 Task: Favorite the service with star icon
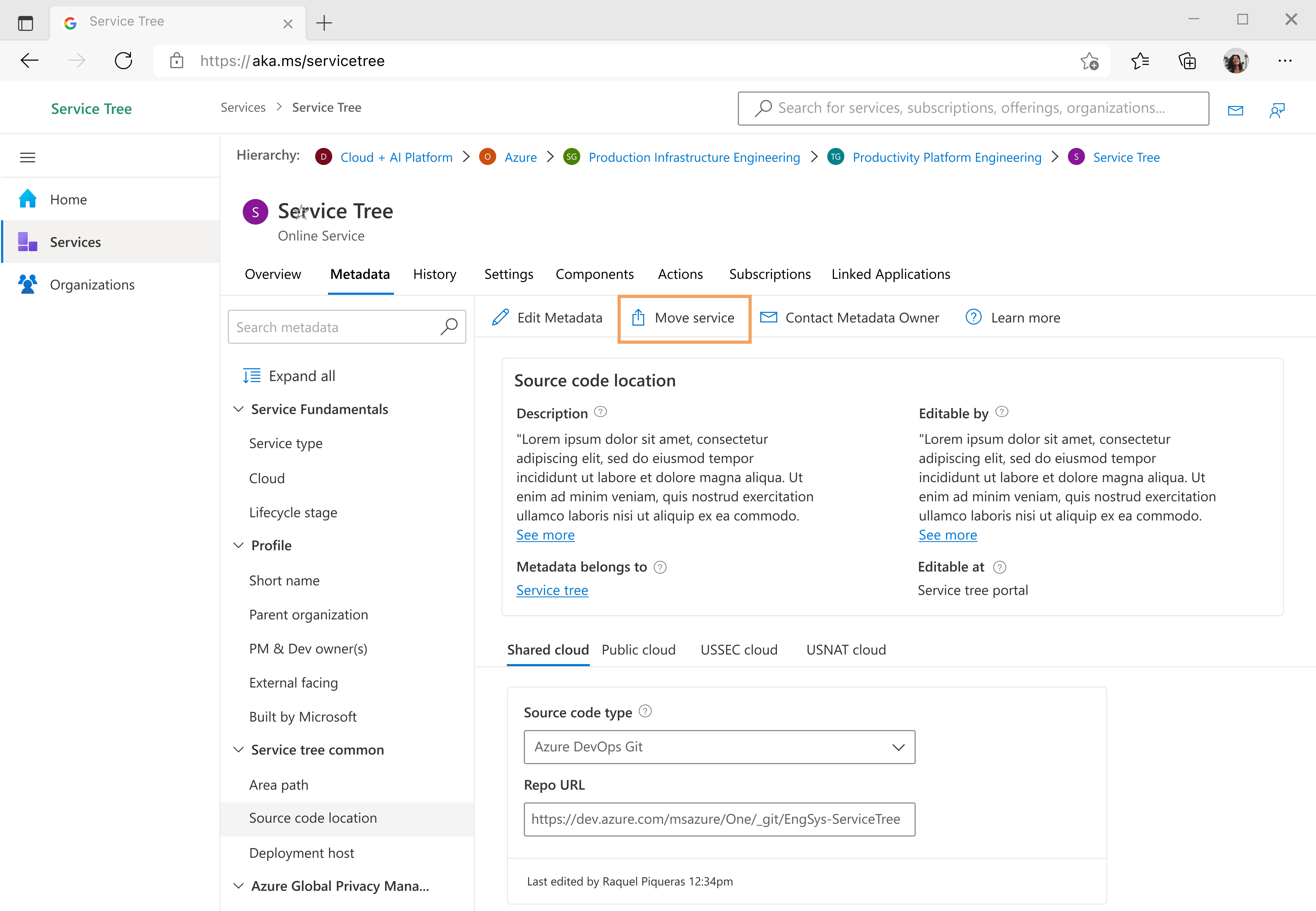pos(302,212)
